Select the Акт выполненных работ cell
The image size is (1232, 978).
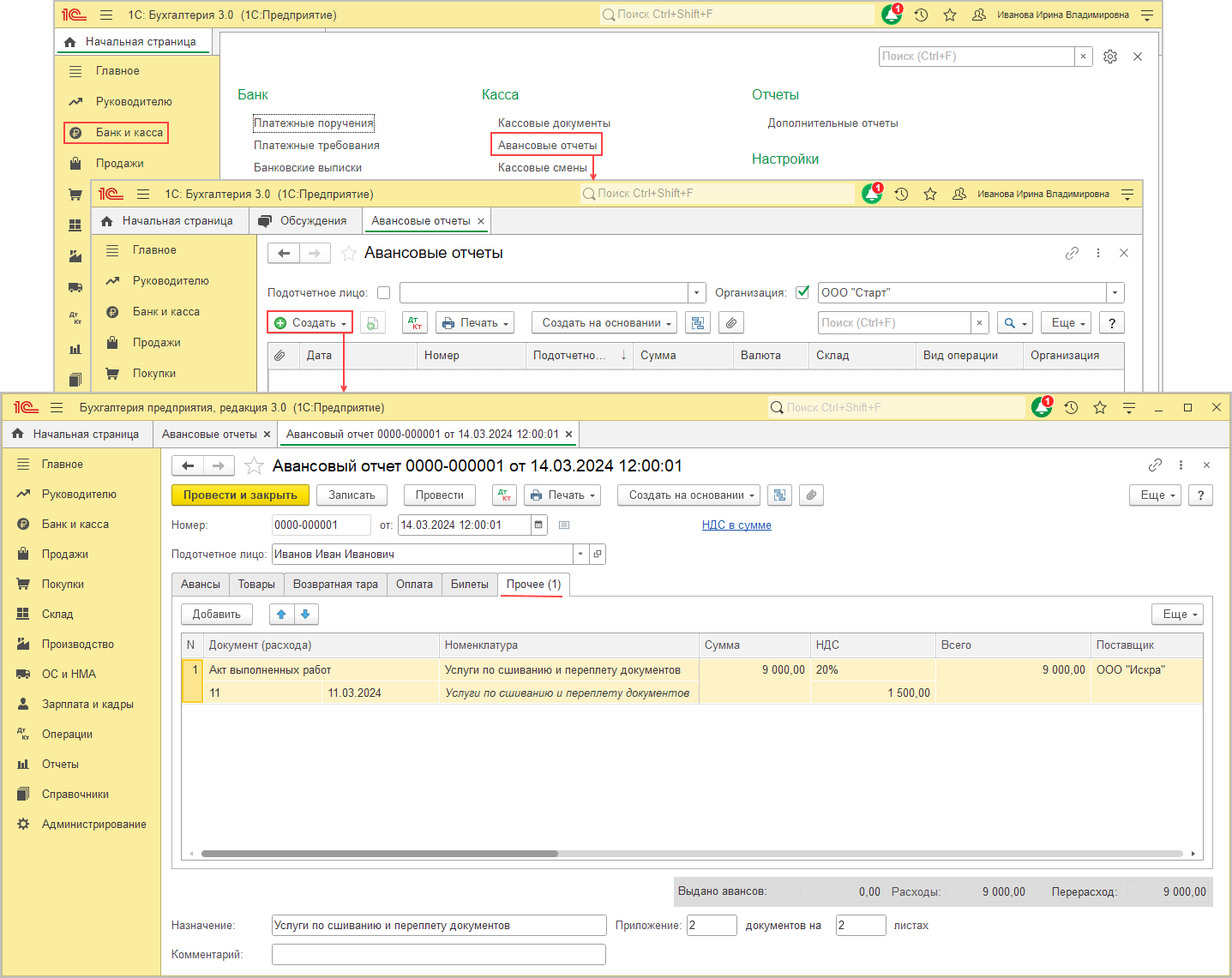[322, 669]
